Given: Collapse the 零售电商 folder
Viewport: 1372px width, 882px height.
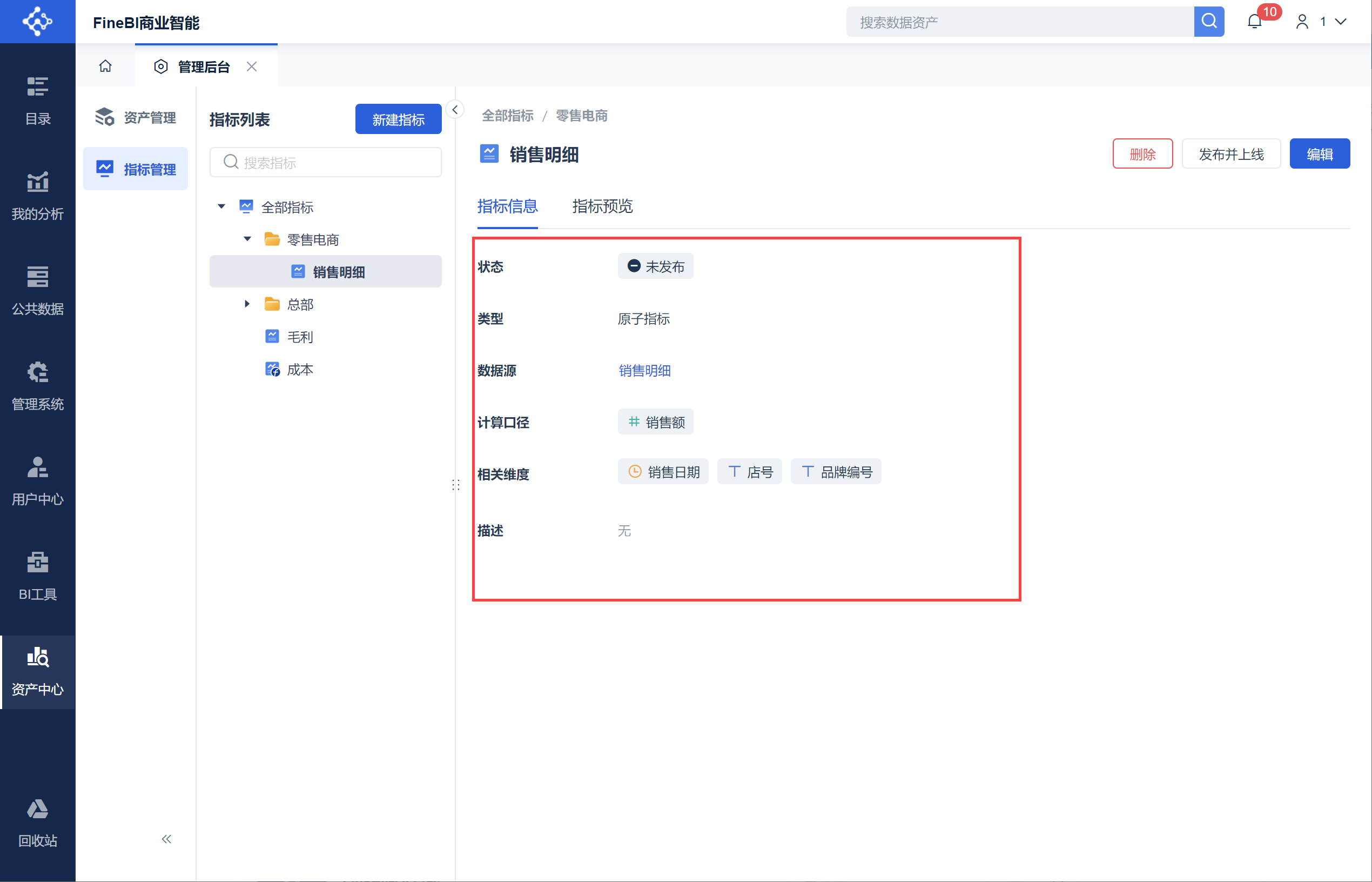Looking at the screenshot, I should (247, 239).
